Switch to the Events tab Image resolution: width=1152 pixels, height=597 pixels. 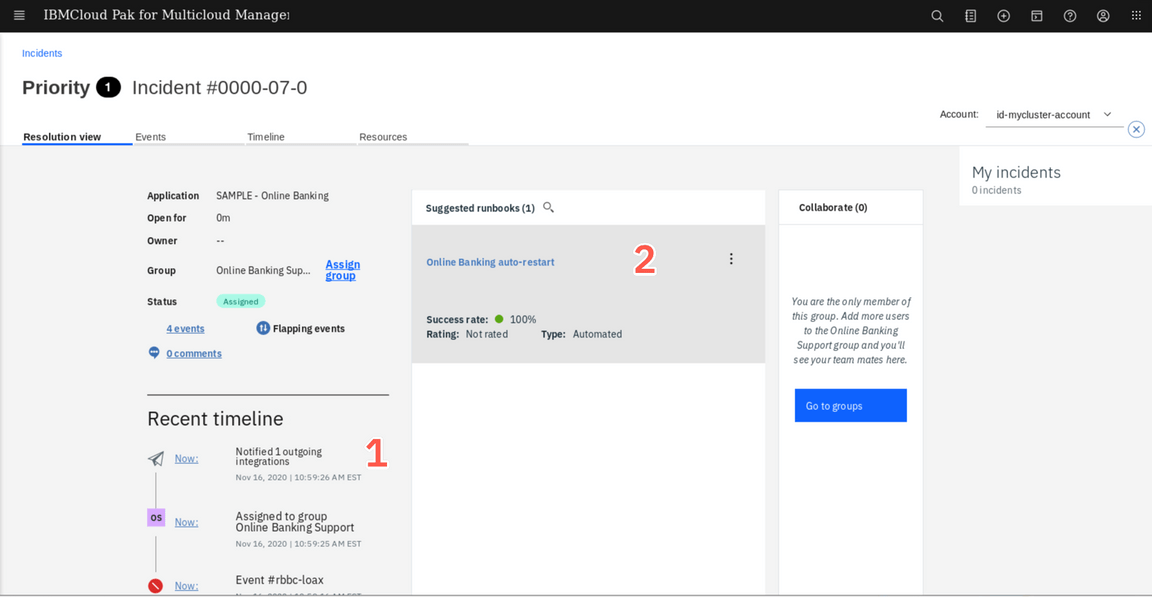coord(189,137)
